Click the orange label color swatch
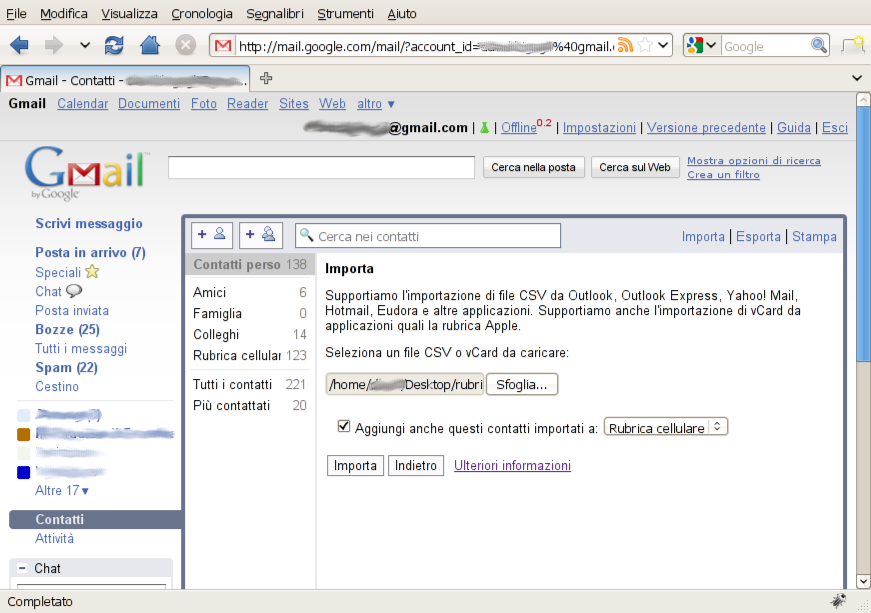 point(23,434)
